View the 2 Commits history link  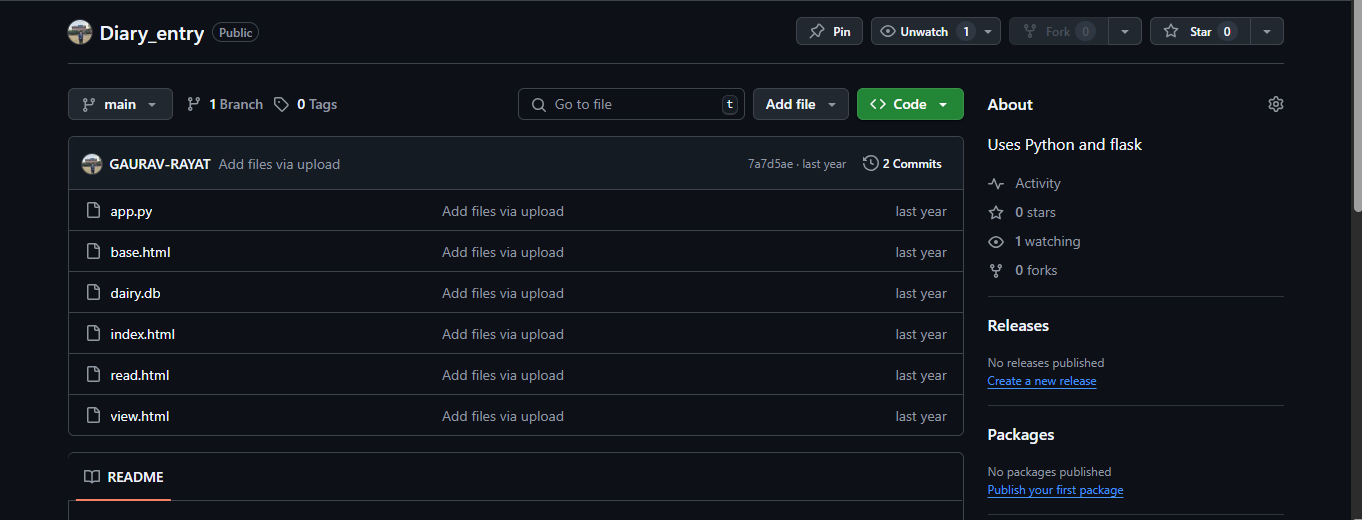tap(903, 164)
